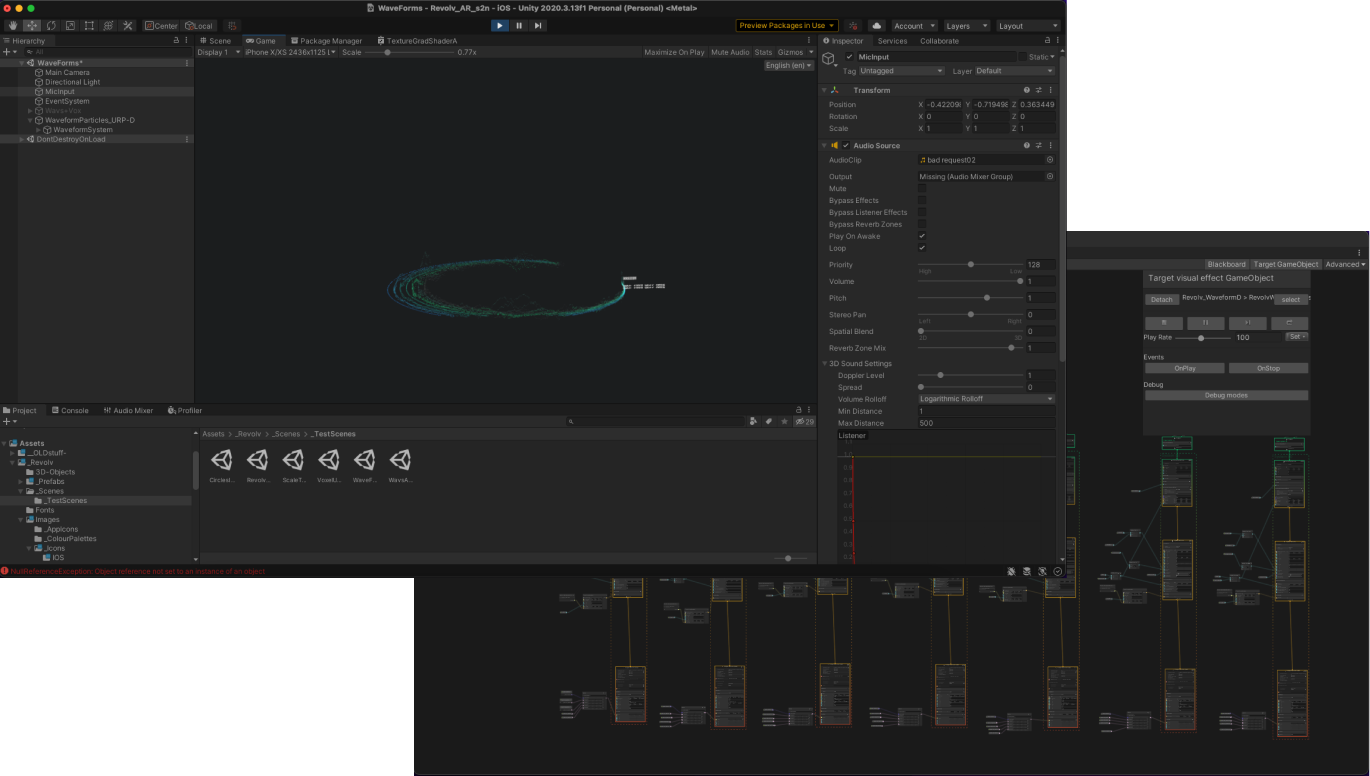Image resolution: width=1370 pixels, height=776 pixels.
Task: Click the Play button to toggle play mode
Action: tap(500, 25)
